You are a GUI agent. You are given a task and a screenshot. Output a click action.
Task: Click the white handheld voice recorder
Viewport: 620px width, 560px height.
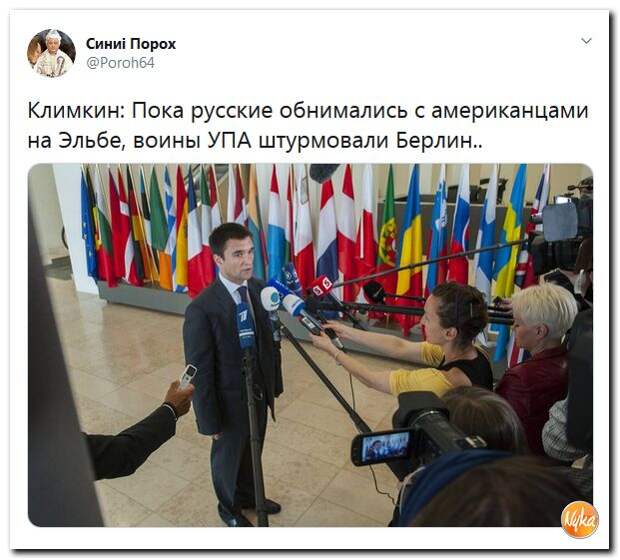187,375
